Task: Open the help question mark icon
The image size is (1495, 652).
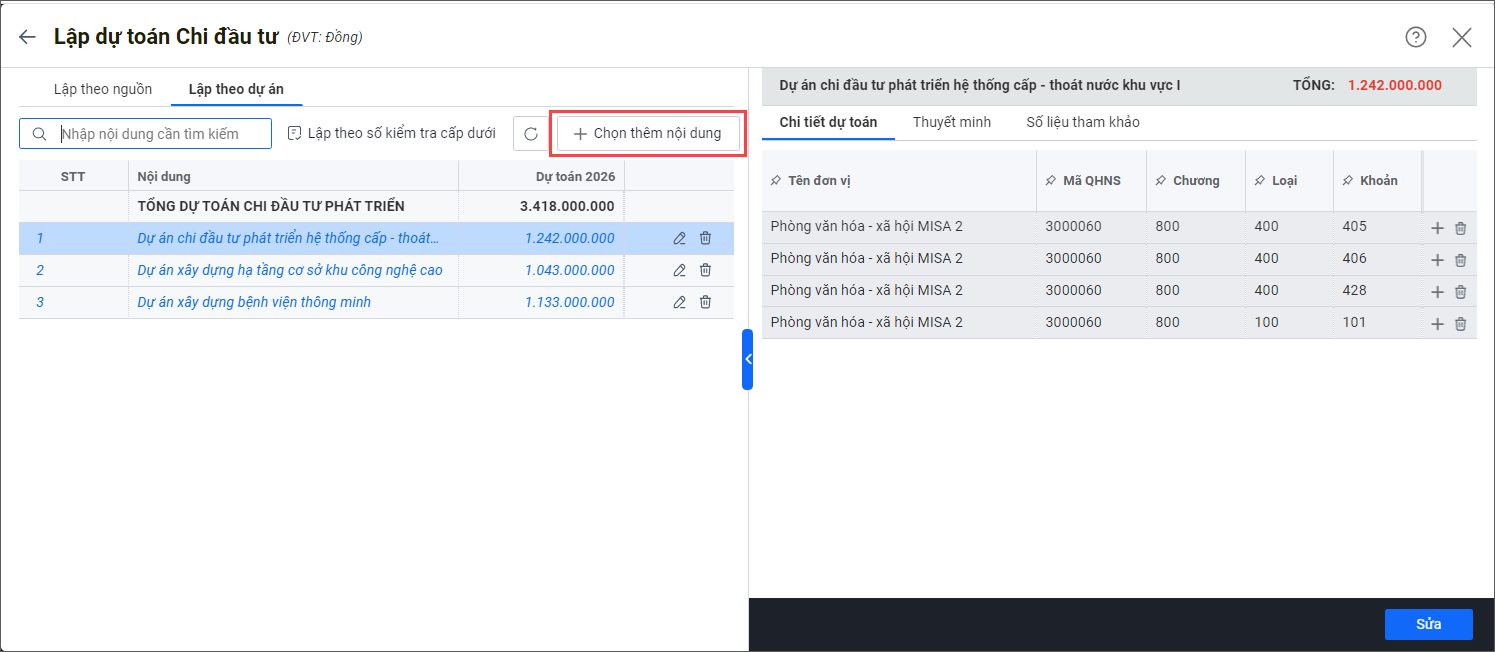Action: click(x=1415, y=37)
